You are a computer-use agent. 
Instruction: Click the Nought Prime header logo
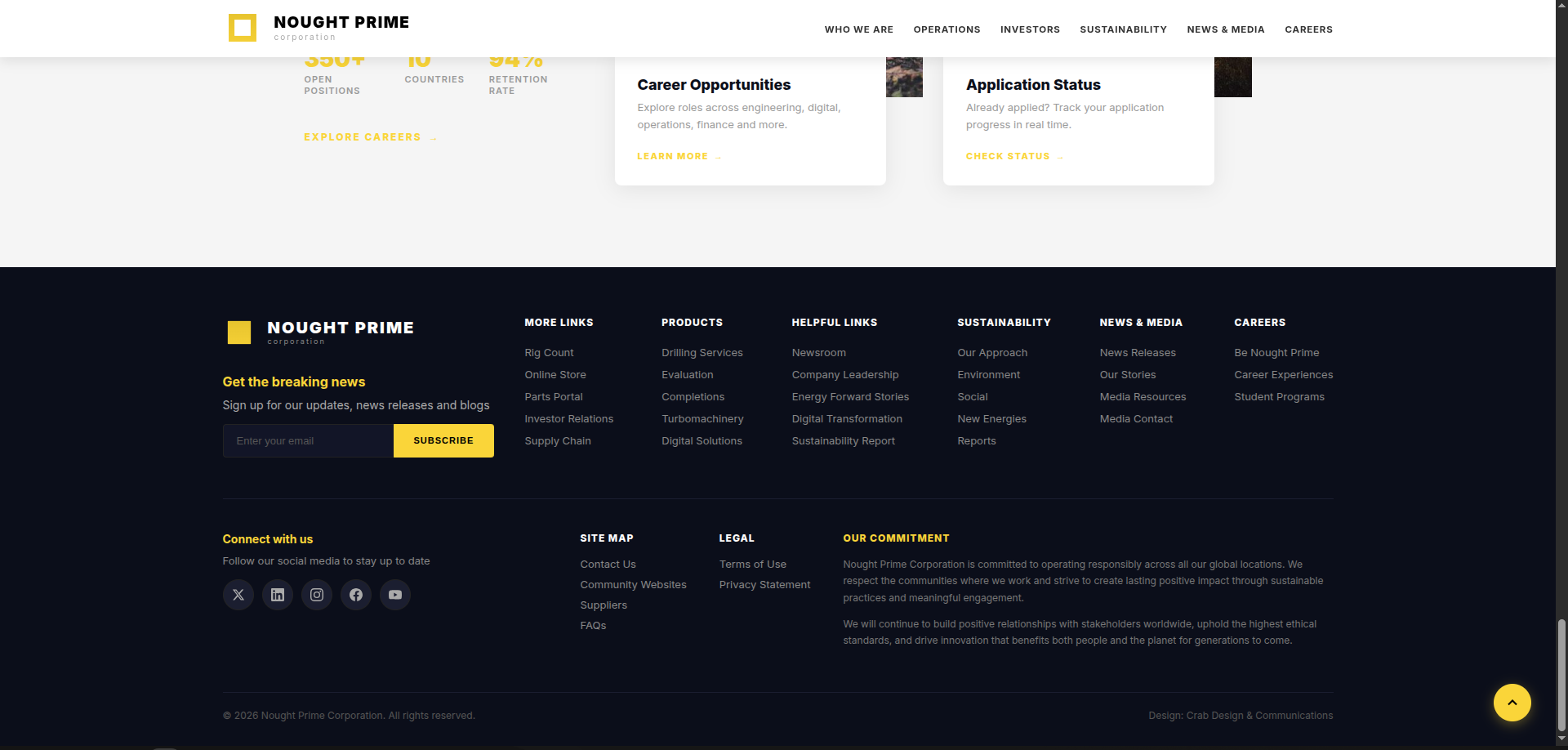[x=317, y=27]
